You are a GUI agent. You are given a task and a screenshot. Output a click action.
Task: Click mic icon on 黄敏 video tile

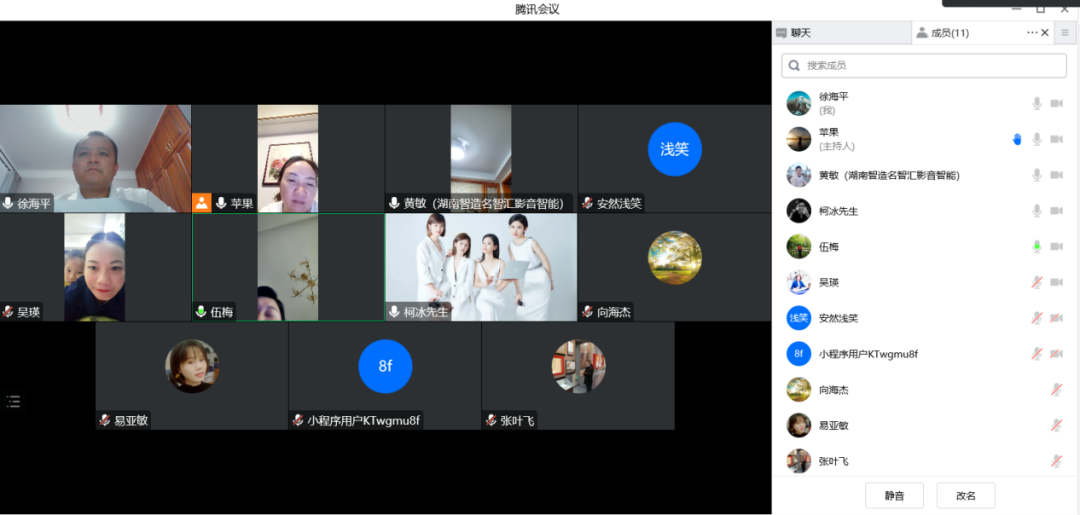(x=394, y=203)
